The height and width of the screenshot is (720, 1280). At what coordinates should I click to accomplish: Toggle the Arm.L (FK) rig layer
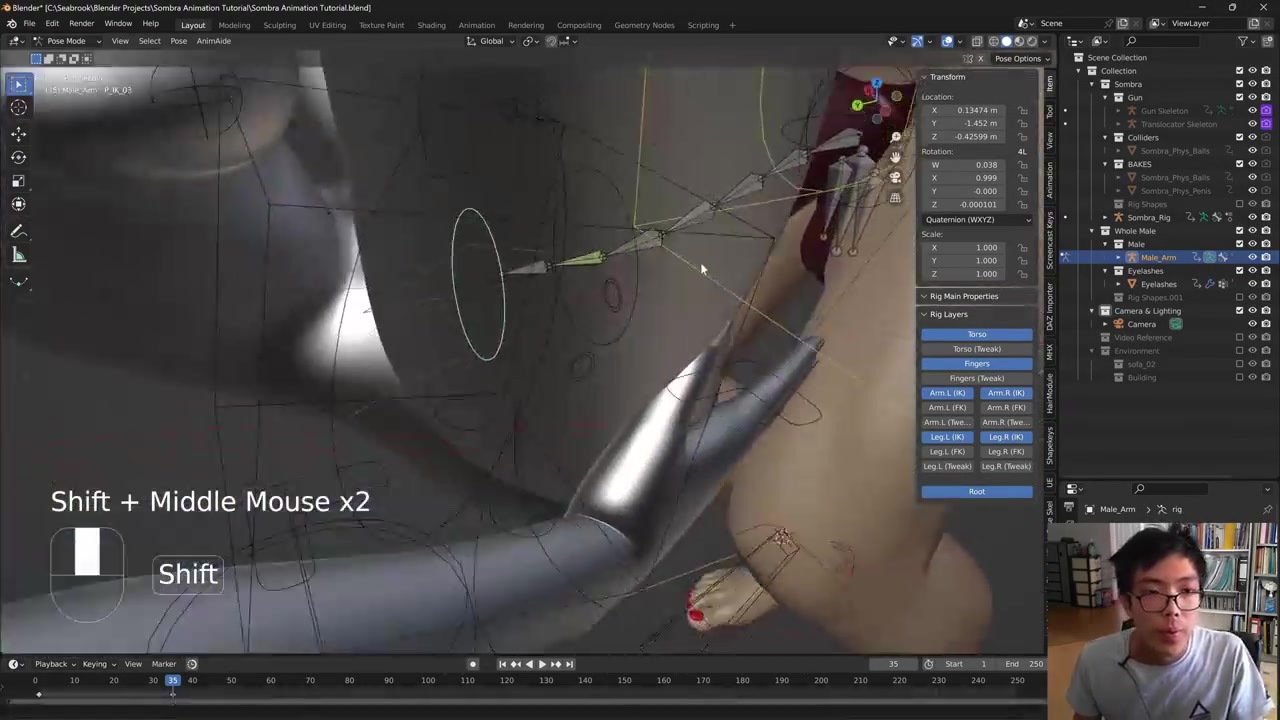click(947, 407)
